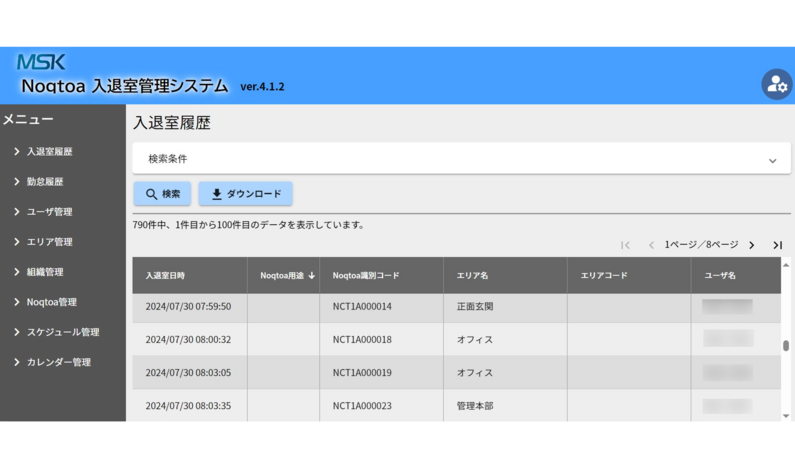Open カレンダー管理 in the sidebar
This screenshot has width=795, height=473.
[58, 362]
